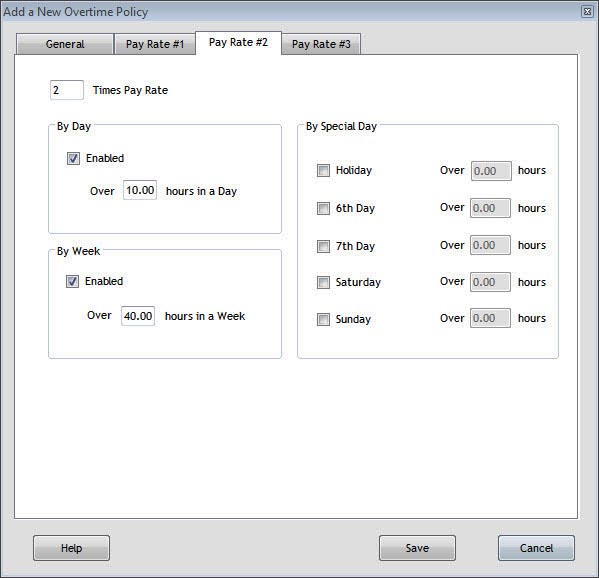Viewport: 599px width, 578px height.
Task: Enable the Holiday special day checkbox
Action: pyautogui.click(x=324, y=170)
